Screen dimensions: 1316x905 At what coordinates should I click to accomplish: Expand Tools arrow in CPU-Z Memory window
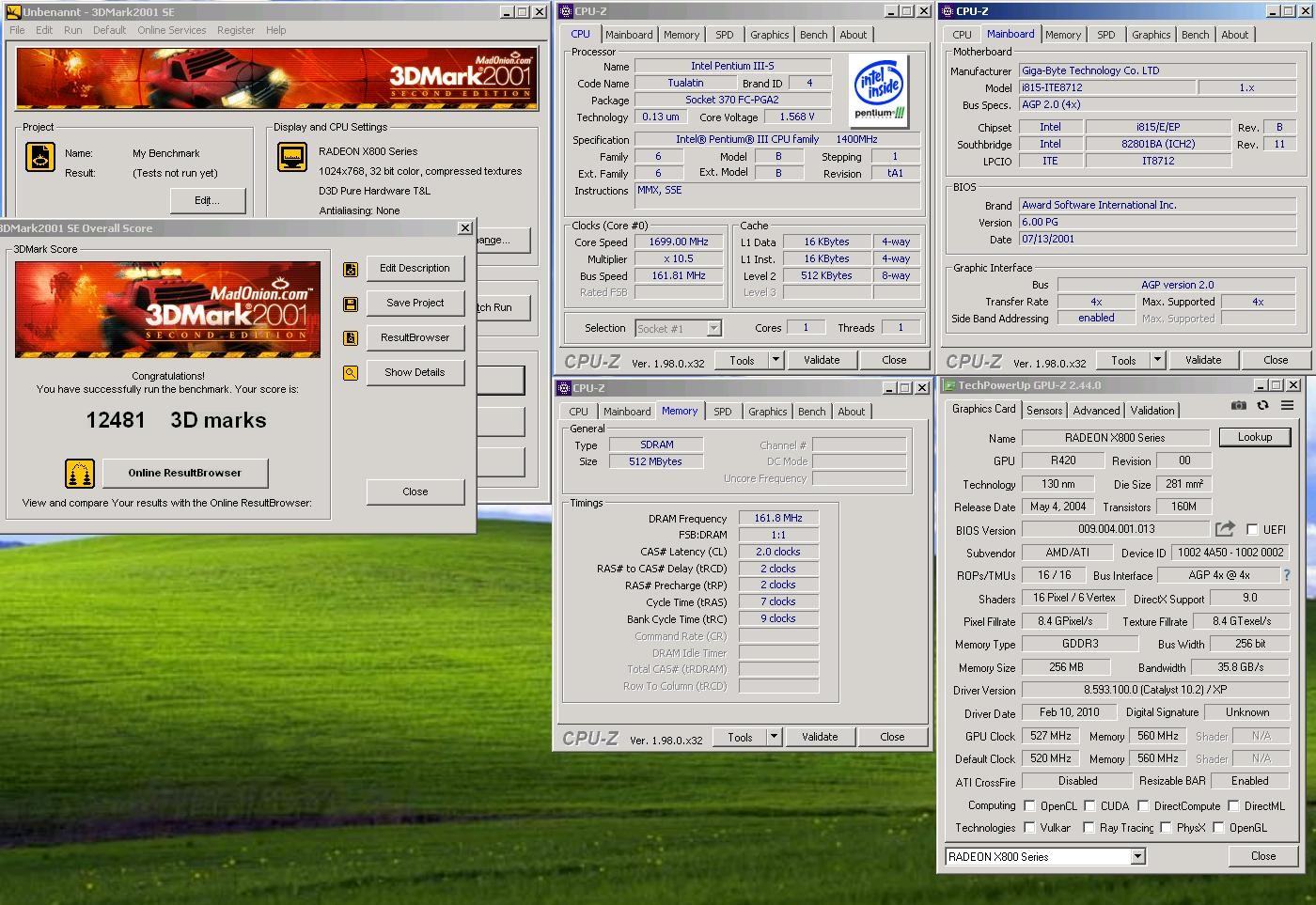[x=774, y=737]
